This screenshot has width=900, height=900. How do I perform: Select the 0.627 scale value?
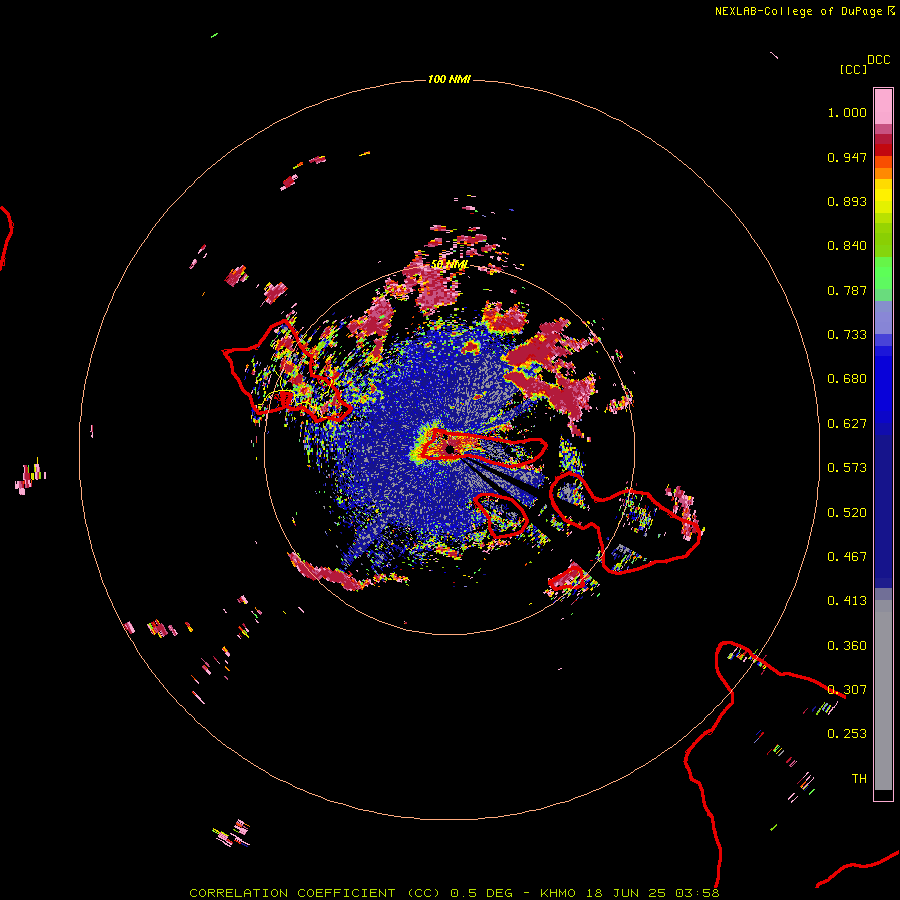click(x=847, y=424)
